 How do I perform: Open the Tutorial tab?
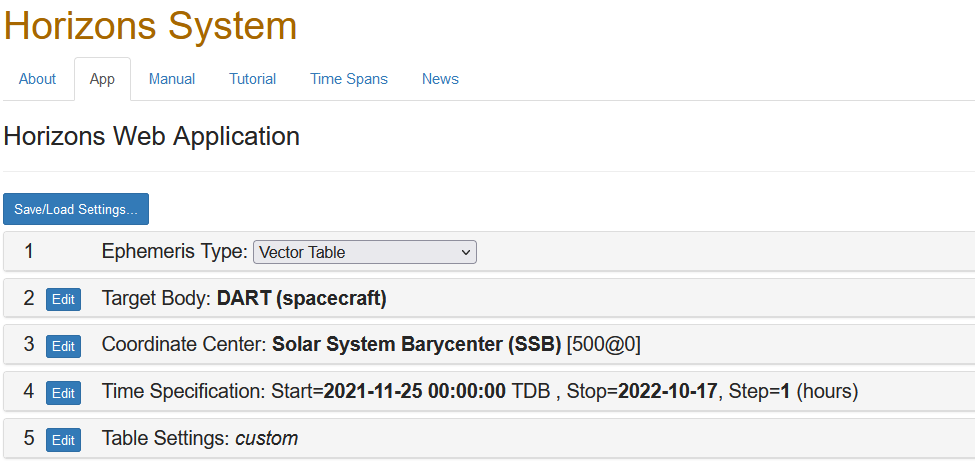[x=252, y=79]
